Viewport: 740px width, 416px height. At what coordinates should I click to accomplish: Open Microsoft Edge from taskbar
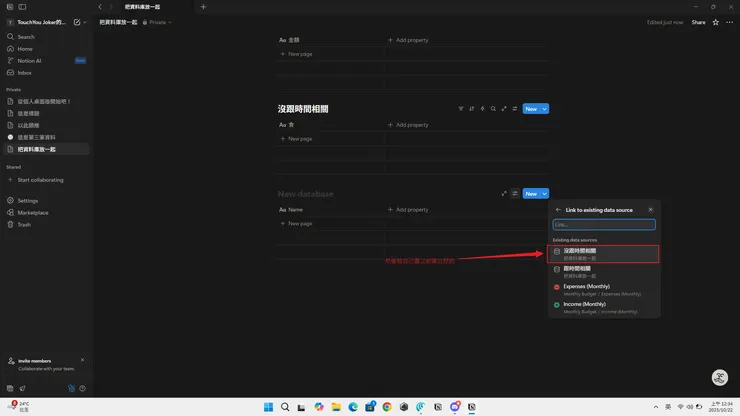[x=353, y=407]
